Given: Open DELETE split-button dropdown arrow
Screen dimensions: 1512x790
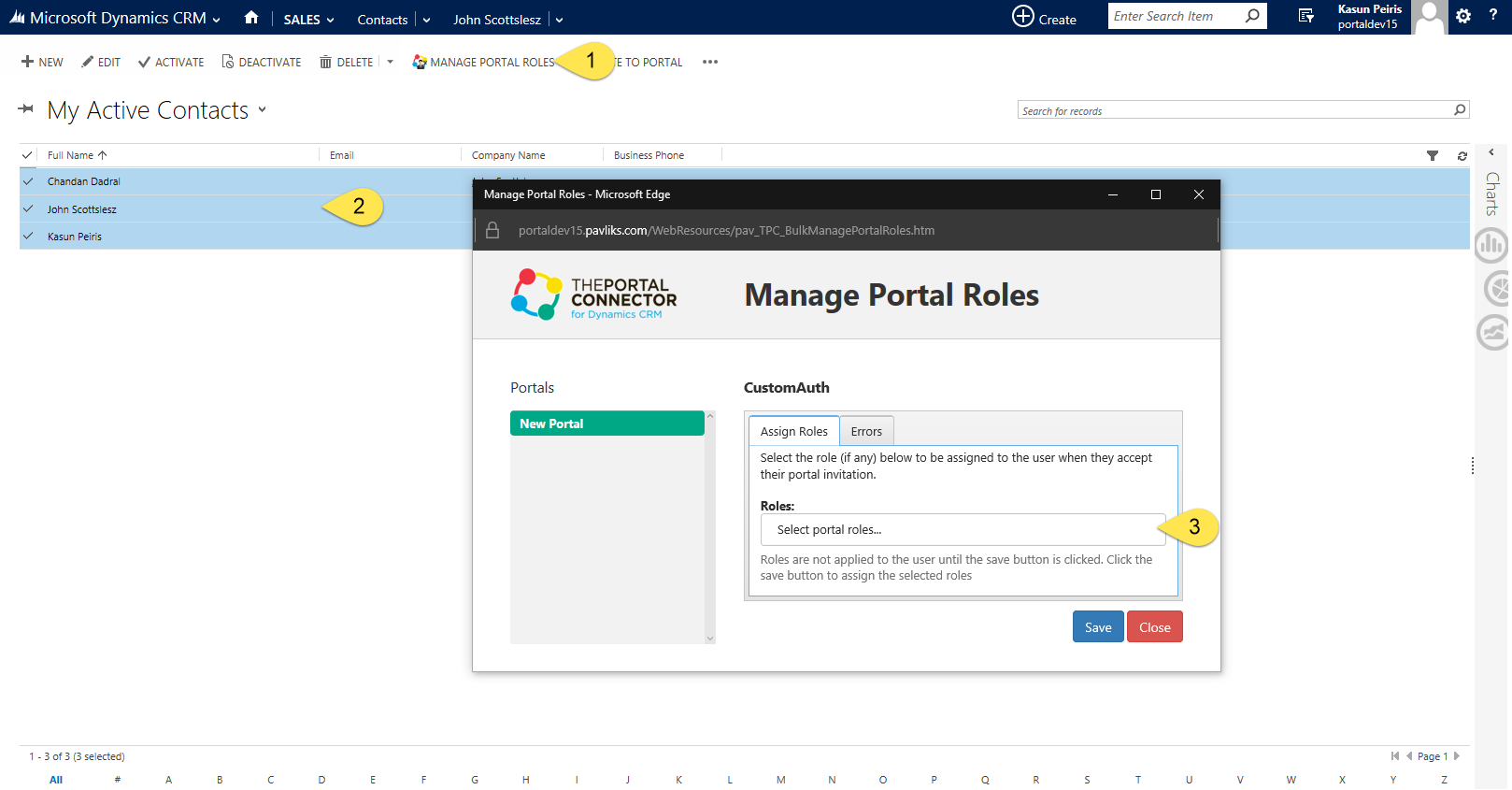Looking at the screenshot, I should [390, 63].
